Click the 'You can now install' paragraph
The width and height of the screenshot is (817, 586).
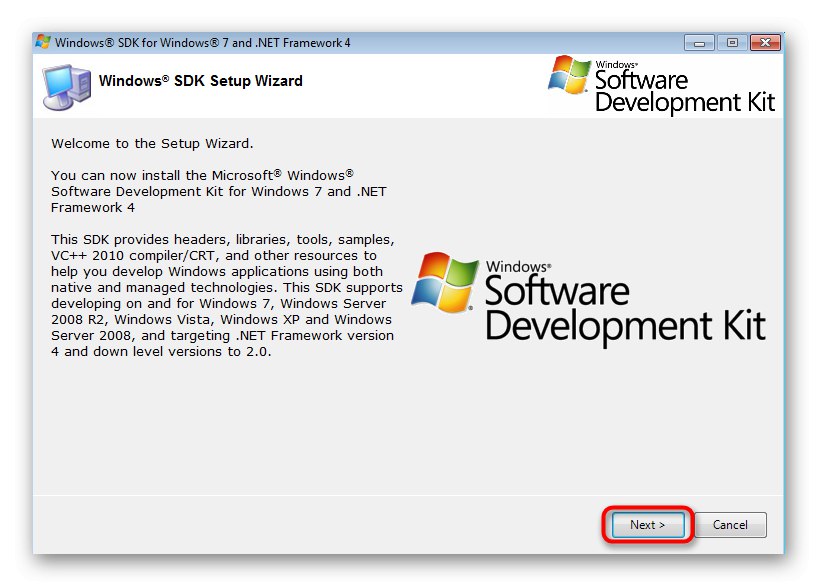pos(219,191)
